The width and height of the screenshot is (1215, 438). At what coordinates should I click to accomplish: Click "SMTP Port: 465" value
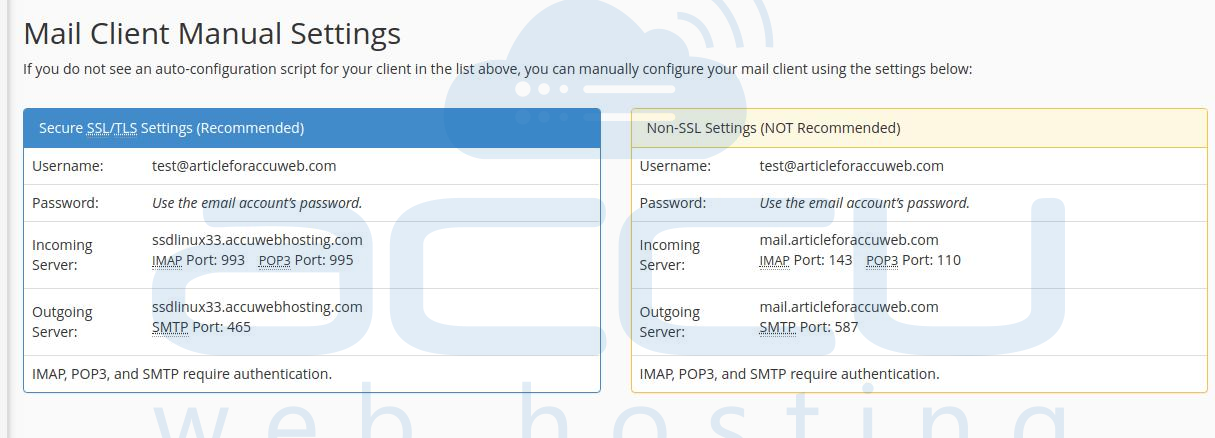202,327
